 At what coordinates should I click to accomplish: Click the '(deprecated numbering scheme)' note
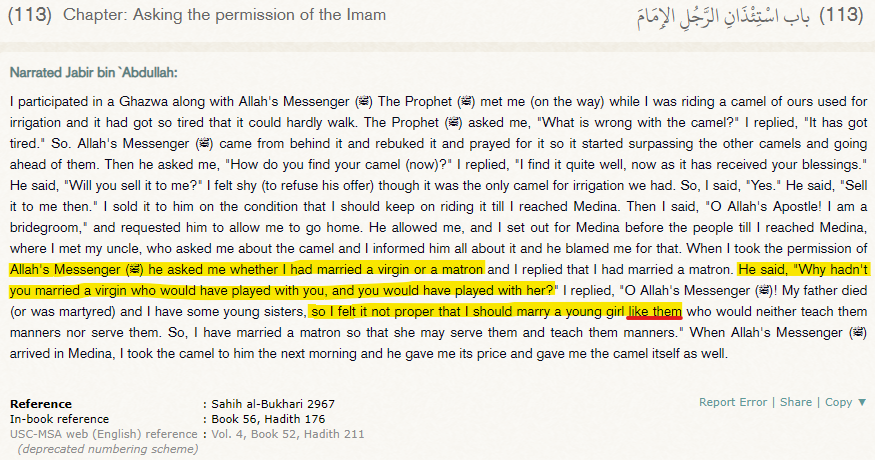[107, 449]
